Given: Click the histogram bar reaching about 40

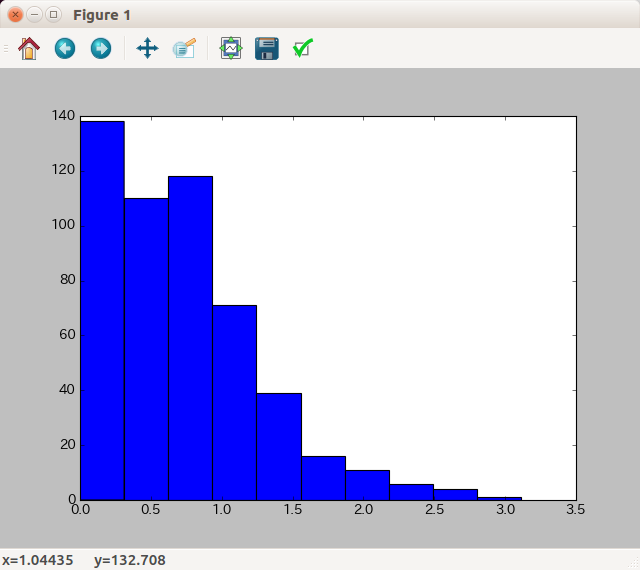Looking at the screenshot, I should [x=279, y=445].
